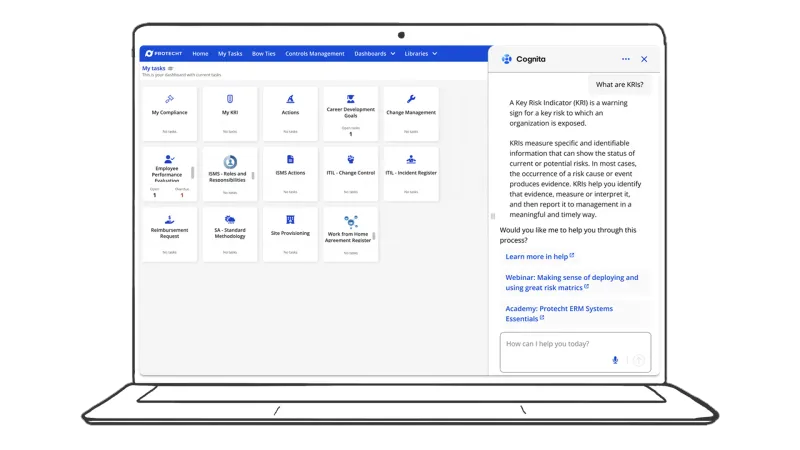This screenshot has width=800, height=450.
Task: Click the 'Reimbursement Request' tile label
Action: [x=169, y=233]
